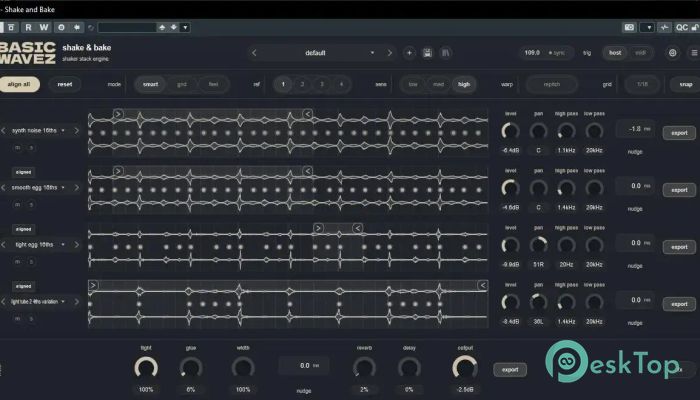This screenshot has width=700, height=400.
Task: Click the loop end marker on the tight egg 16ths waveform
Action: coord(358,229)
